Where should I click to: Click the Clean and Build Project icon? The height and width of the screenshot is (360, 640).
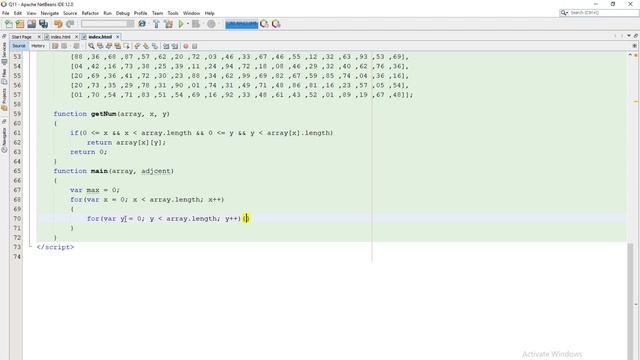[168, 24]
